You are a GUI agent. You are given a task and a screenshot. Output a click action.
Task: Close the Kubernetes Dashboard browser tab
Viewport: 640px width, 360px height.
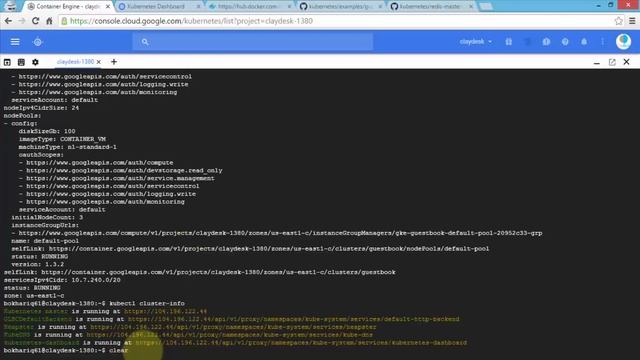(x=199, y=7)
